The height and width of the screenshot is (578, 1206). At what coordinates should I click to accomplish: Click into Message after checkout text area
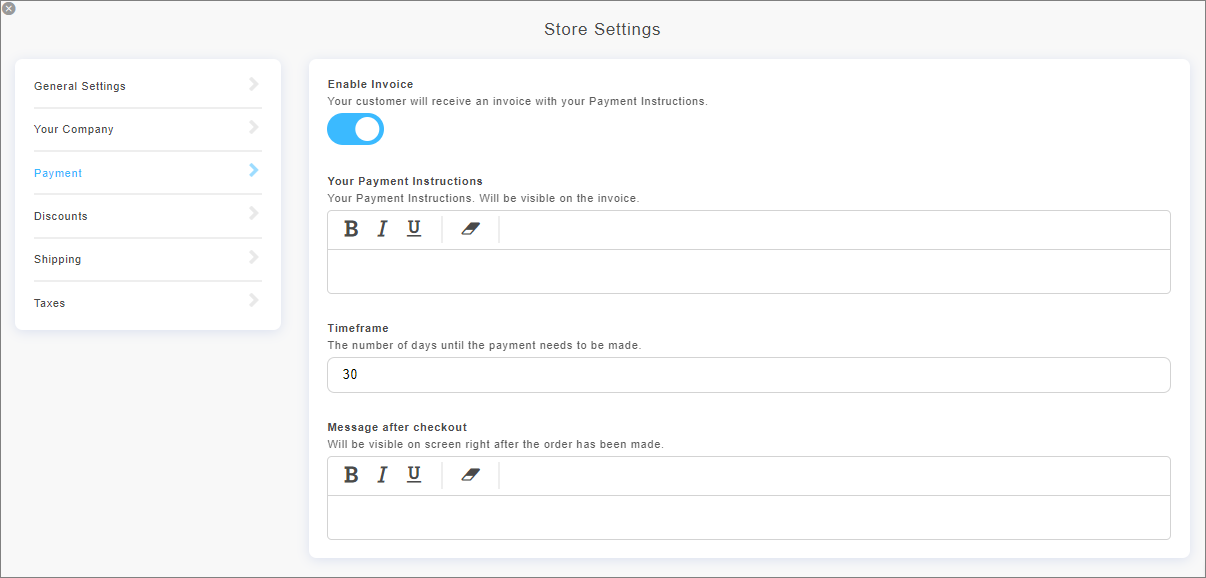(x=748, y=517)
